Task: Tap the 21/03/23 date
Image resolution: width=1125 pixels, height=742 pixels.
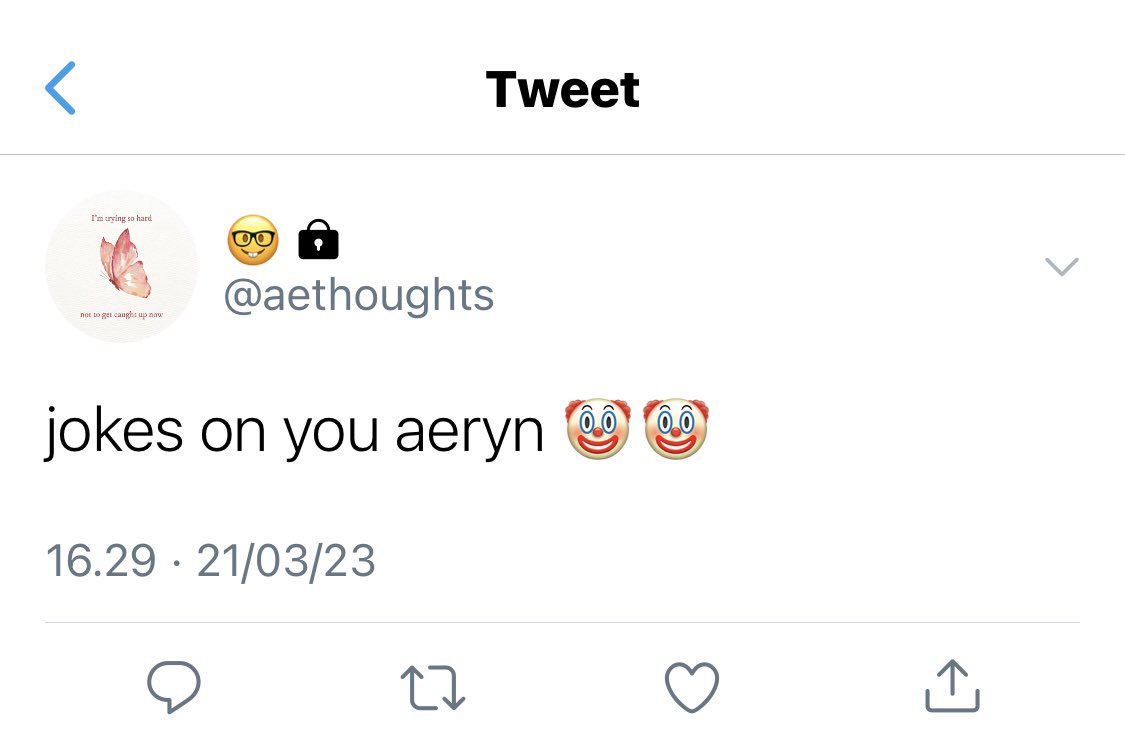Action: pyautogui.click(x=286, y=560)
